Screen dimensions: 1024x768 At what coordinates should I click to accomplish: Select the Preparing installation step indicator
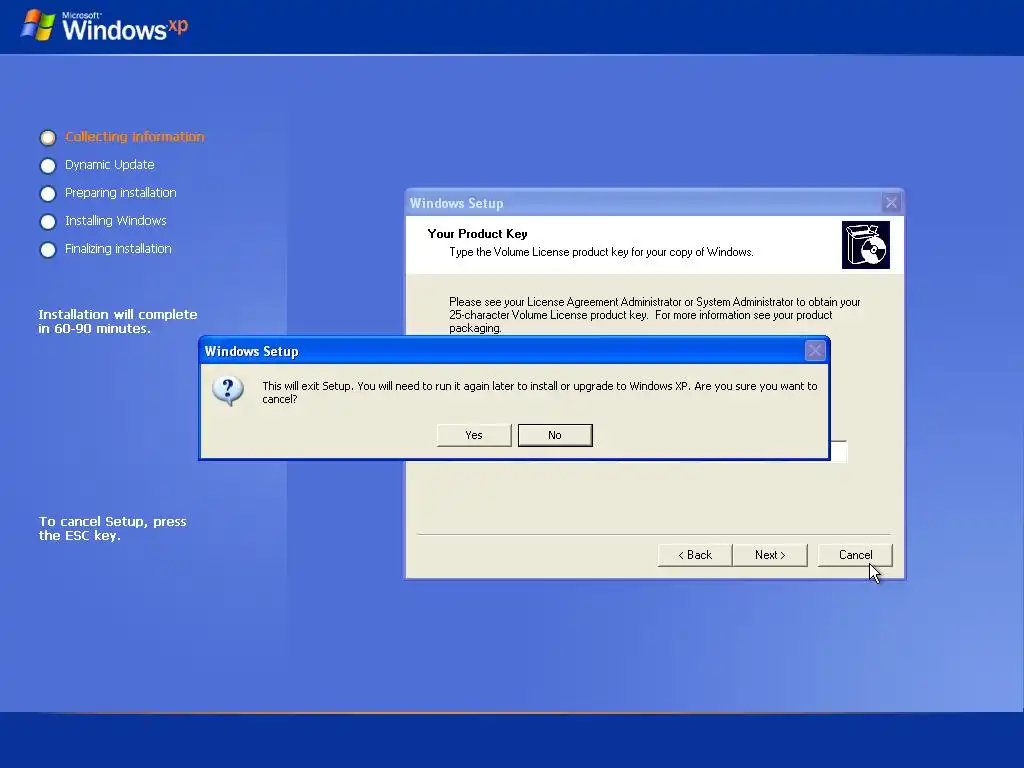[x=48, y=194]
